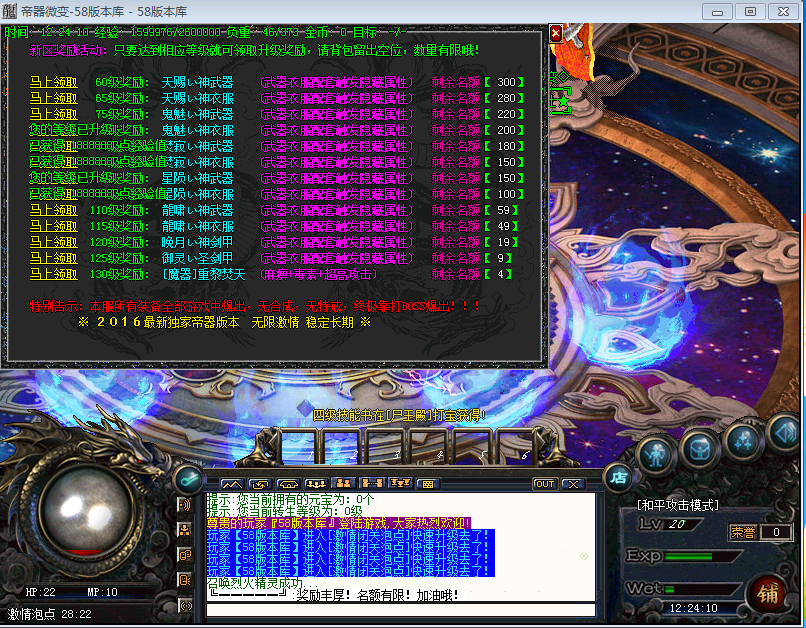The image size is (806, 628).
Task: Claim the 60级奖励 with 马上领取
Action: (53, 82)
